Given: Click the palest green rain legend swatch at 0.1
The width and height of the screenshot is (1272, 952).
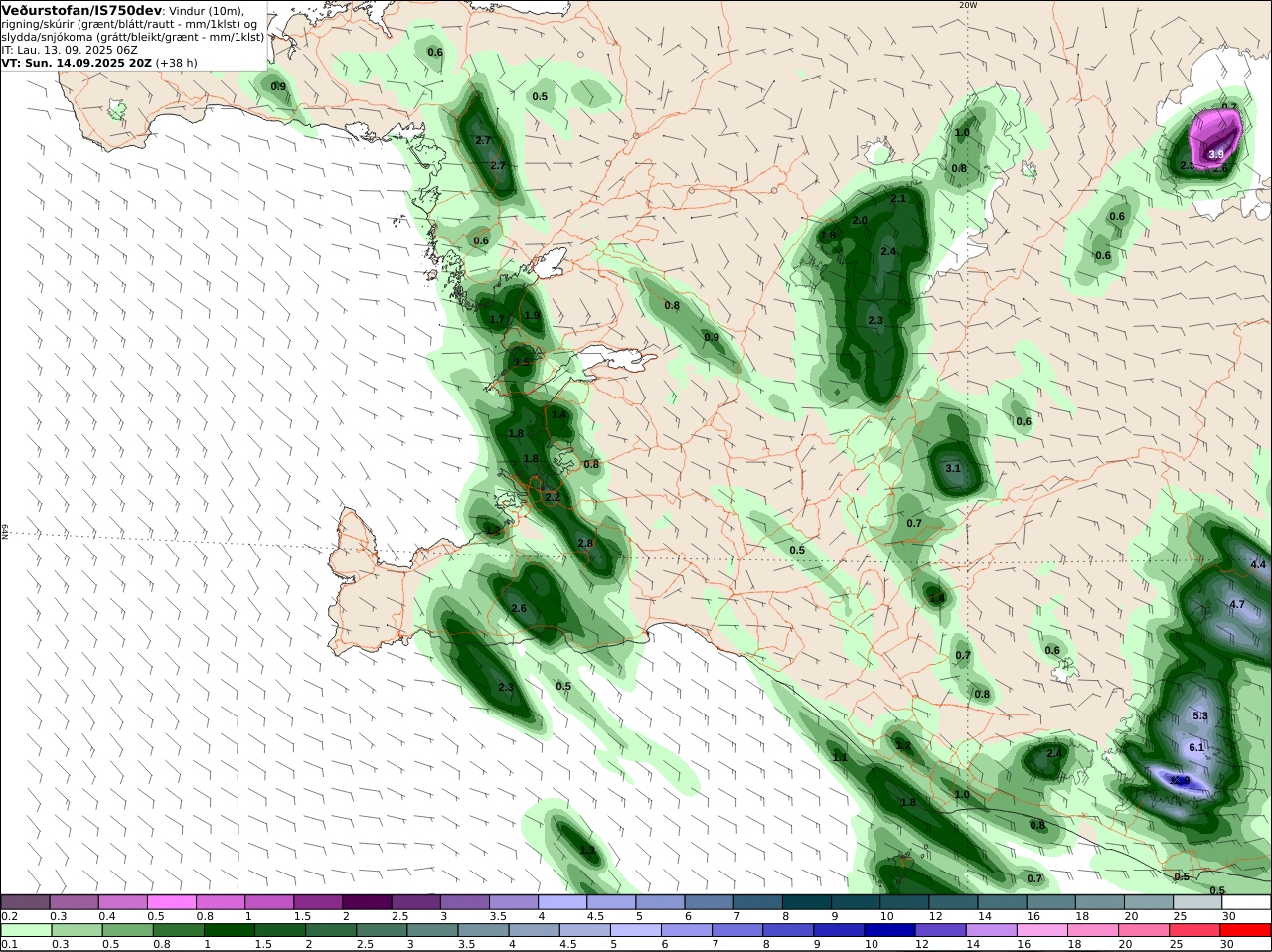Looking at the screenshot, I should (x=25, y=930).
